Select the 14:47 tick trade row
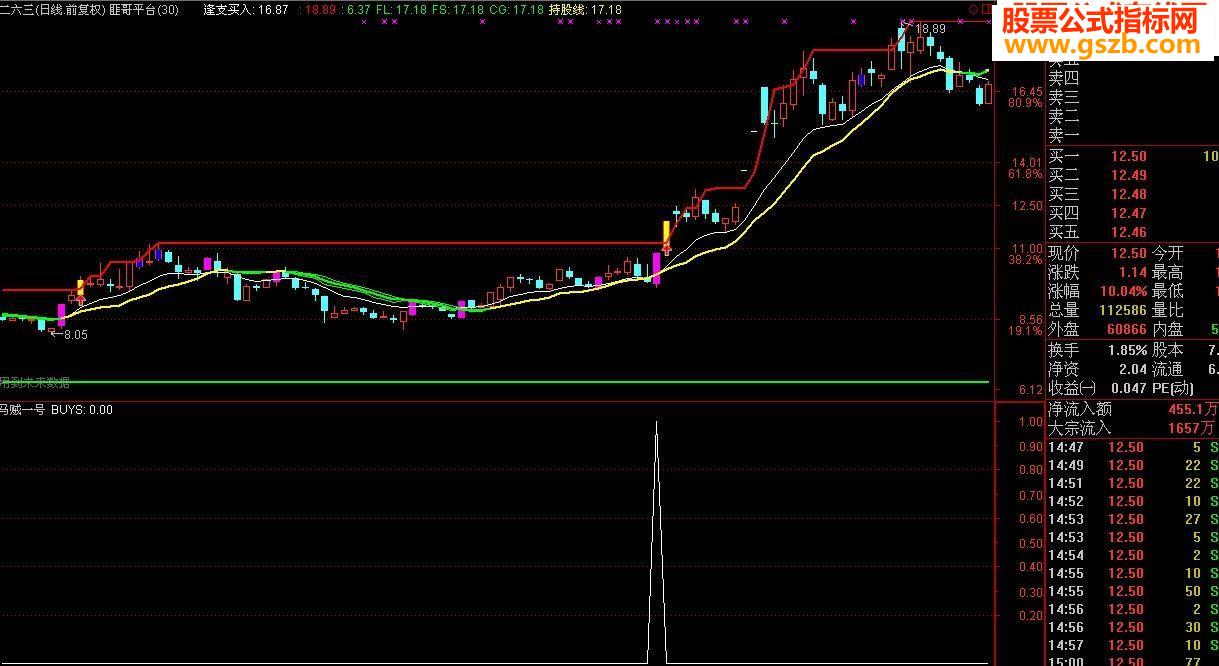Viewport: 1219px width, 666px height. (x=1132, y=447)
